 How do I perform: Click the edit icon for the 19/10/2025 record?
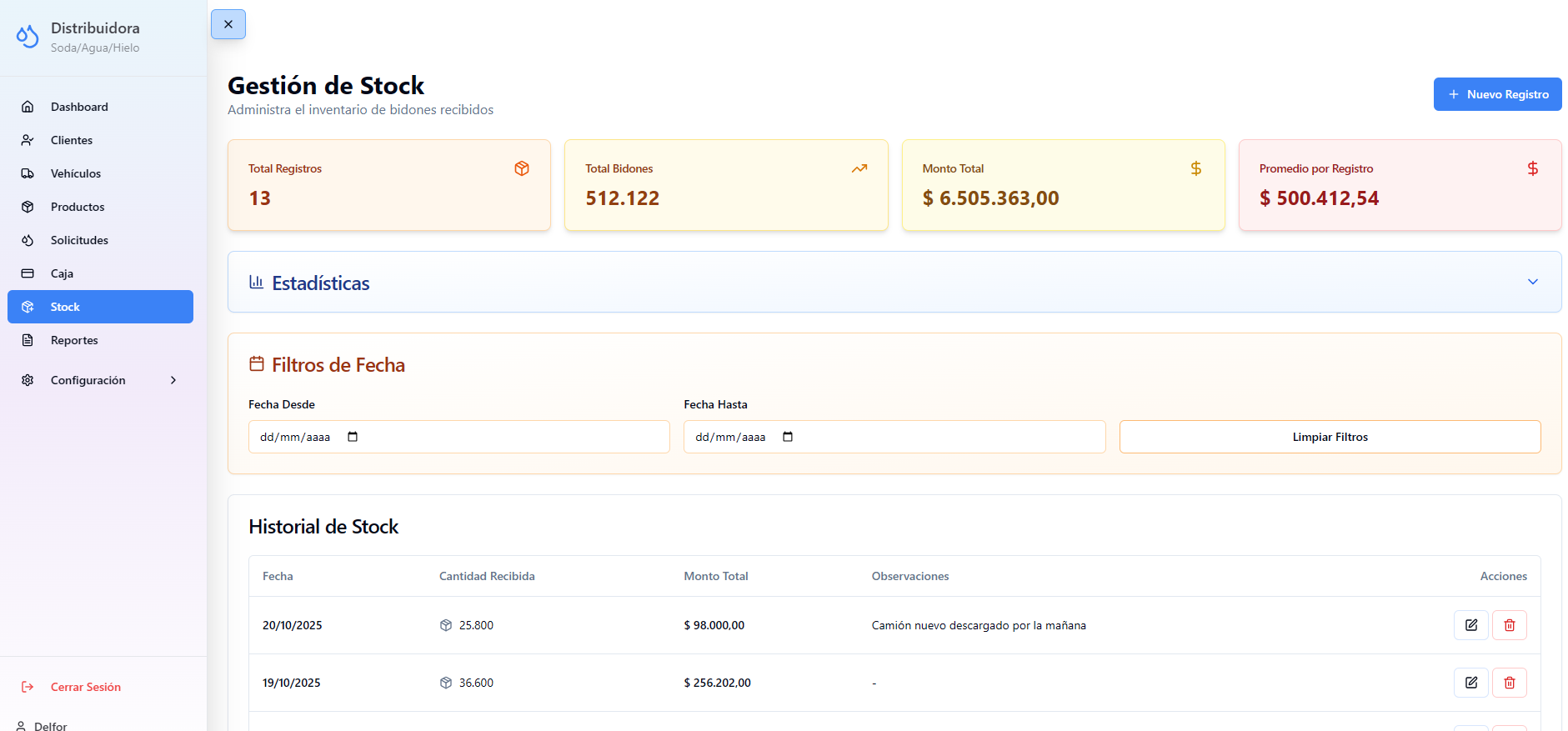(x=1470, y=683)
